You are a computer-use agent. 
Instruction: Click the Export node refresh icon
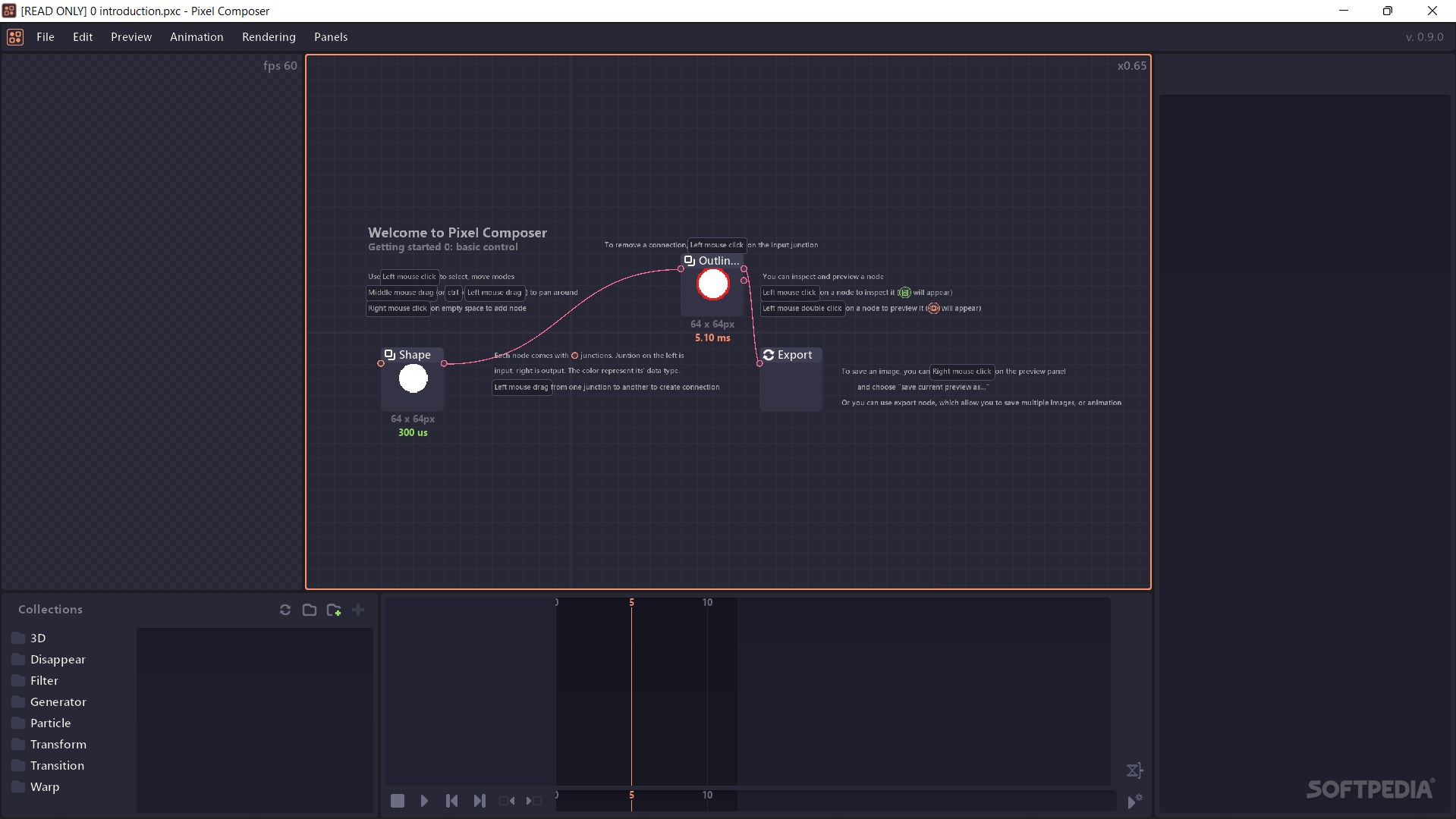(x=769, y=355)
